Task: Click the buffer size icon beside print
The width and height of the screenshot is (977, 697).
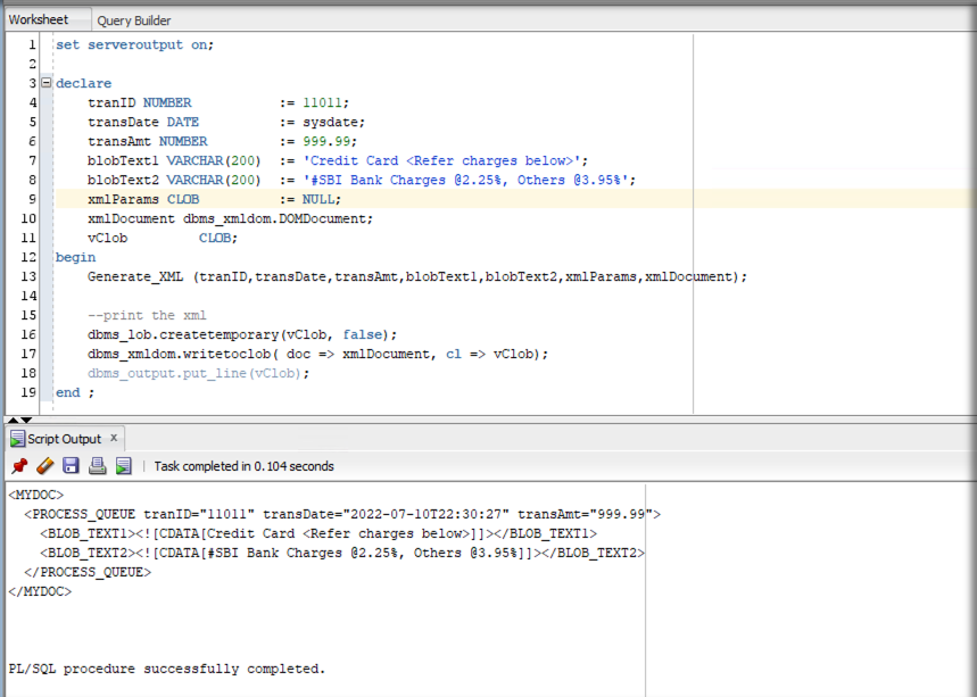Action: (x=123, y=466)
